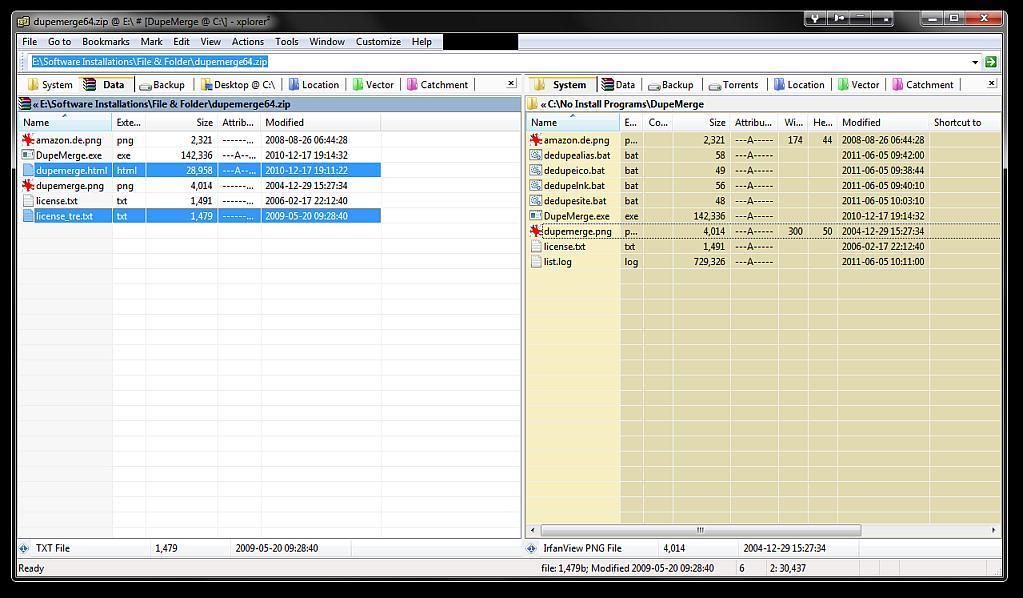1023x598 pixels.
Task: Switch to the Backup tab in left pane
Action: coord(162,85)
